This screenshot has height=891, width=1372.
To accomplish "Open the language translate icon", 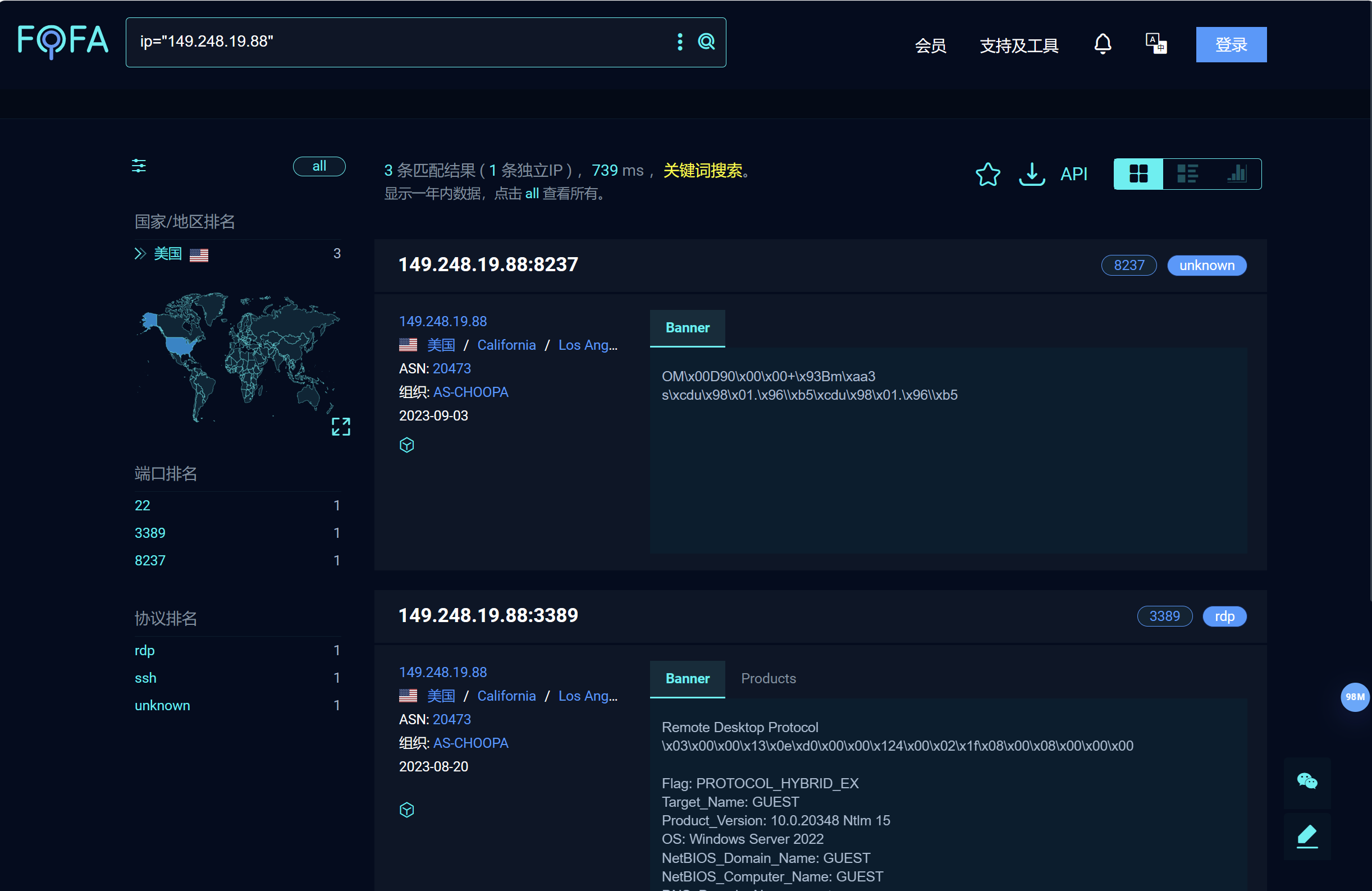I will tap(1155, 44).
